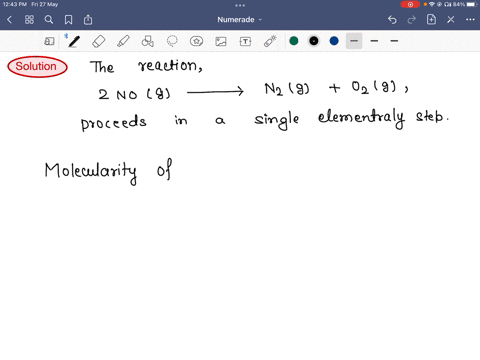Image resolution: width=480 pixels, height=360 pixels.
Task: Open the more options ellipsis menu
Action: 470,20
